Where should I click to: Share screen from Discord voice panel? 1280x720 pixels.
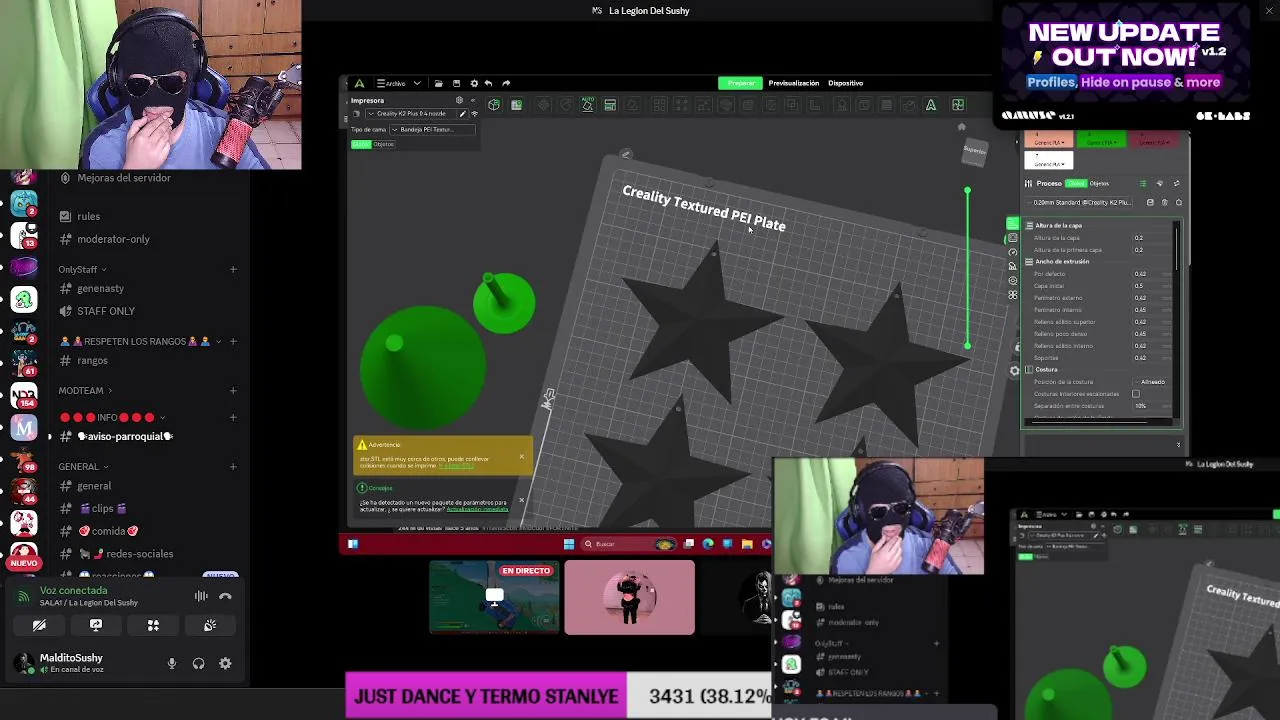(x=96, y=625)
